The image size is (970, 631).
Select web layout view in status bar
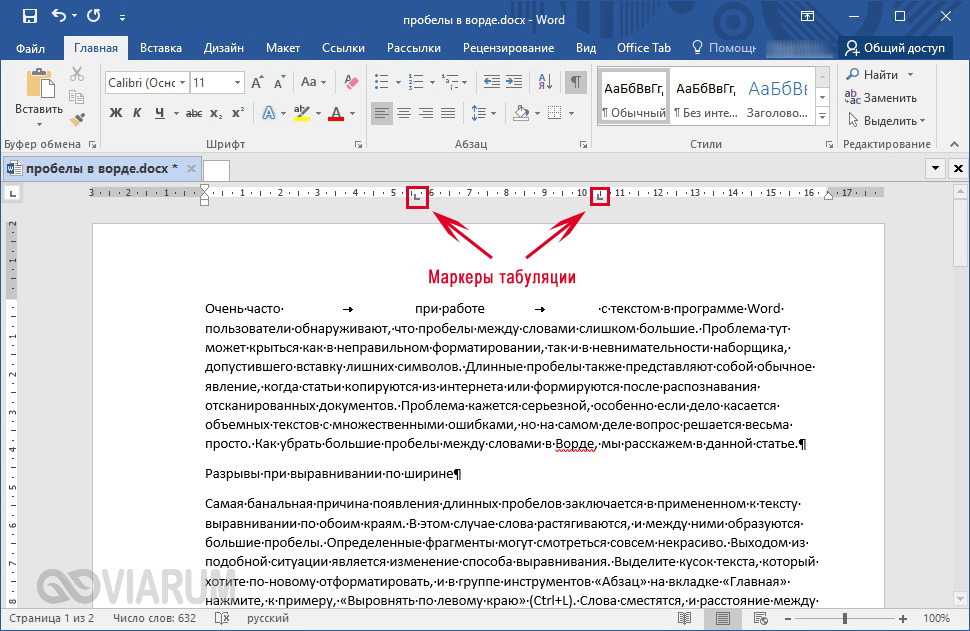coord(761,618)
